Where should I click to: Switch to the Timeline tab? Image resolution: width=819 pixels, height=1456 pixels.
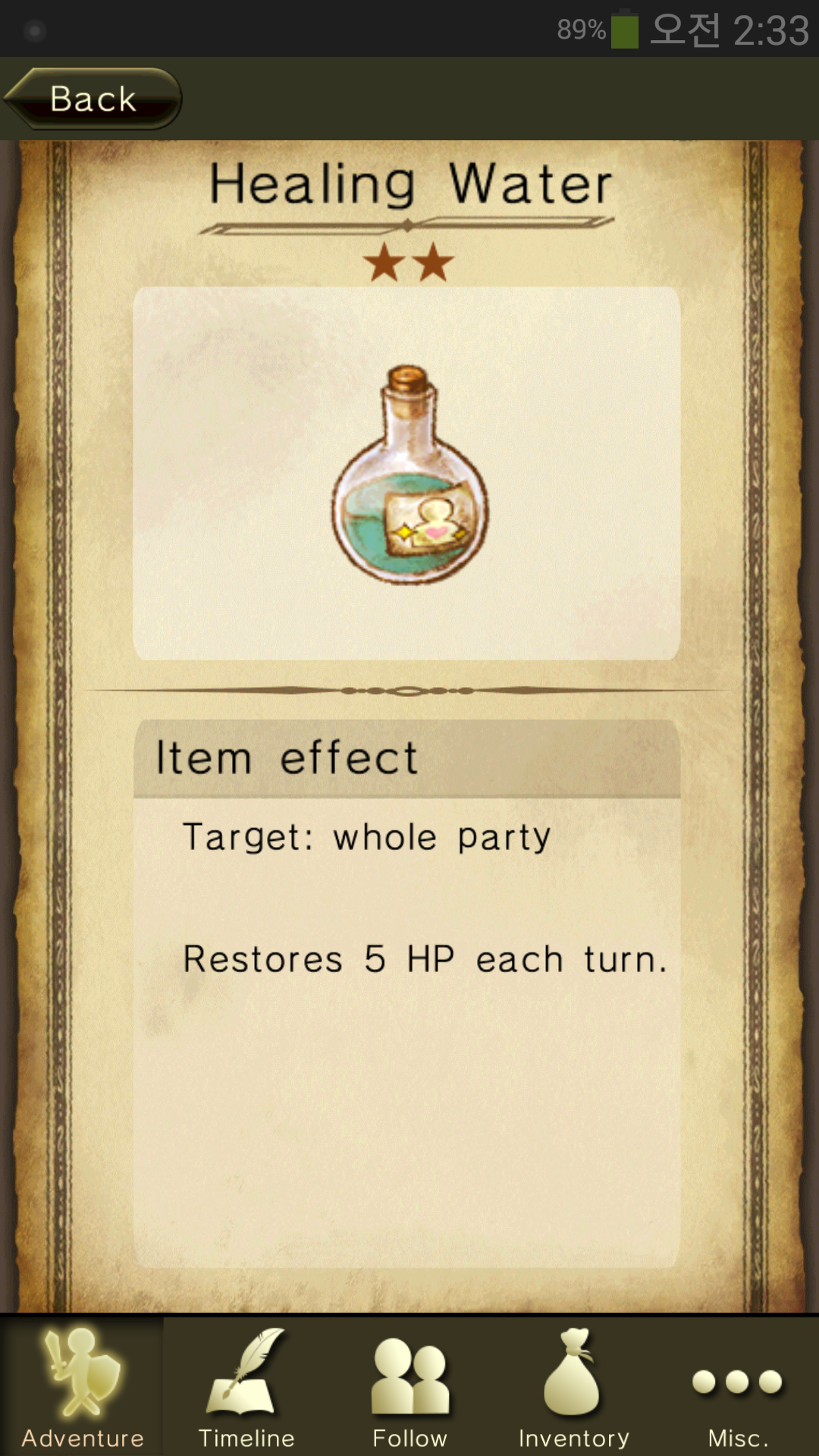point(246,1386)
